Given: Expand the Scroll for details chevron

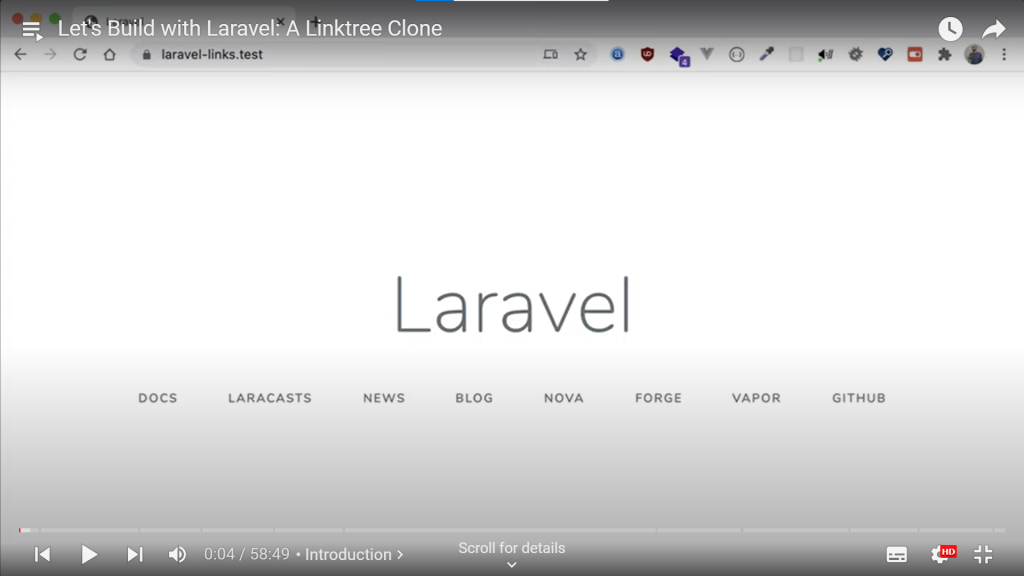Looking at the screenshot, I should [x=511, y=563].
